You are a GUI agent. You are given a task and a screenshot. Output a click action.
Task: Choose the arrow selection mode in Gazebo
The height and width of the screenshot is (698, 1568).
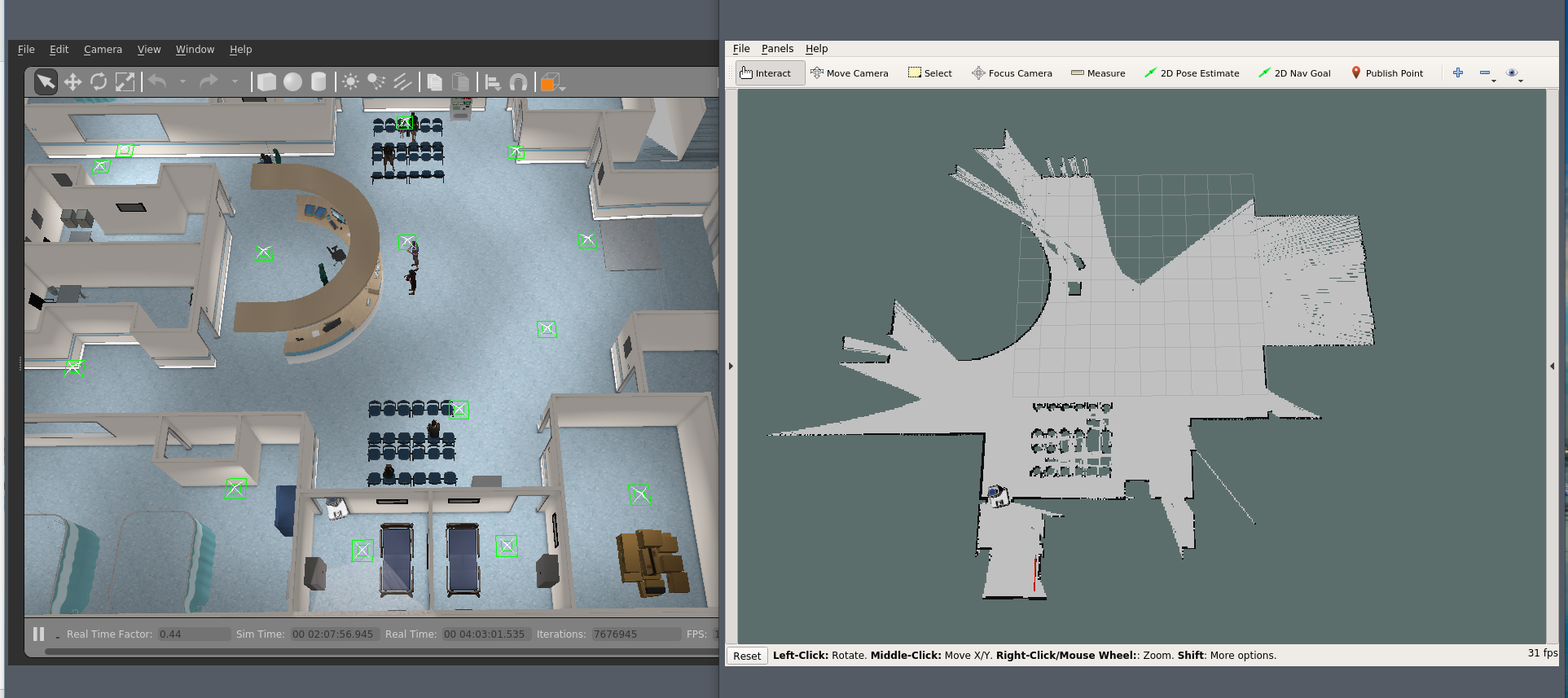[46, 81]
